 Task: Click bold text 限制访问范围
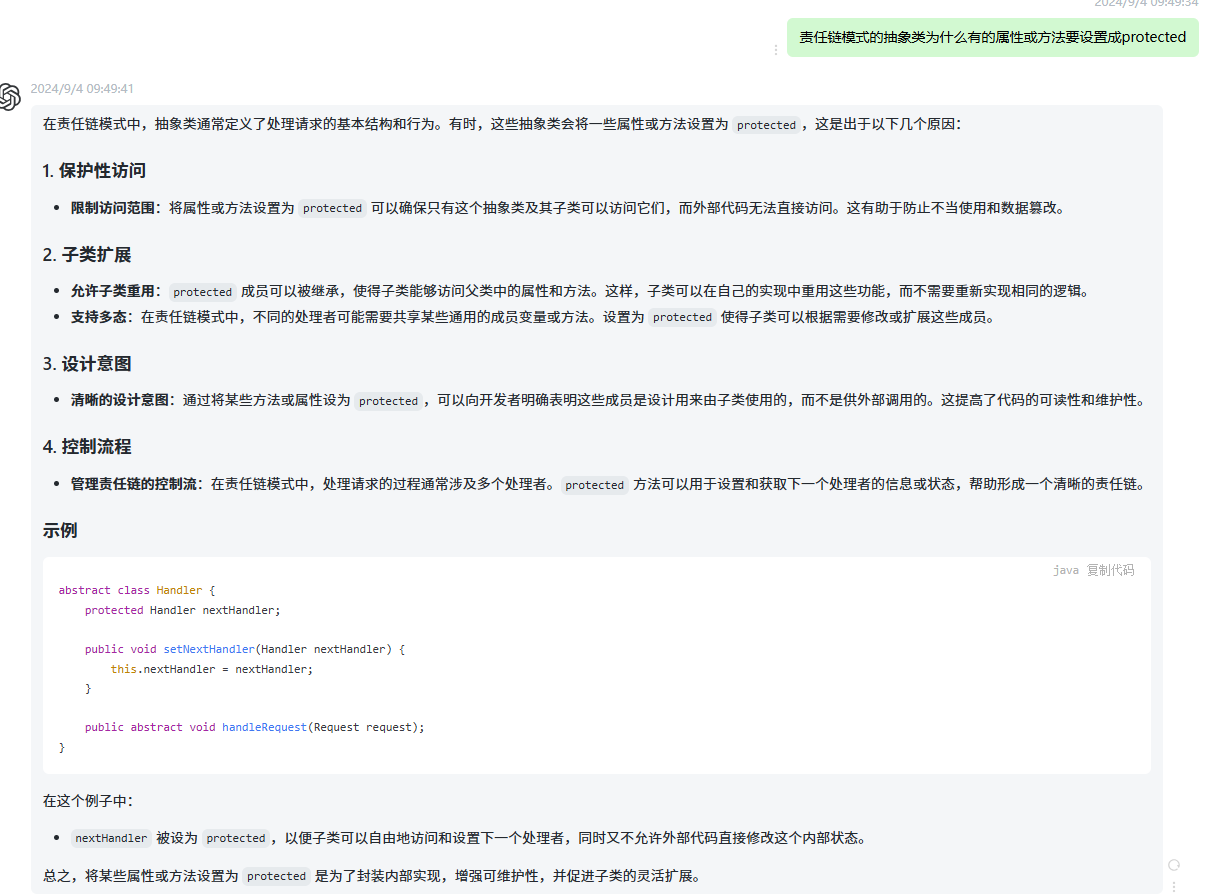[112, 208]
